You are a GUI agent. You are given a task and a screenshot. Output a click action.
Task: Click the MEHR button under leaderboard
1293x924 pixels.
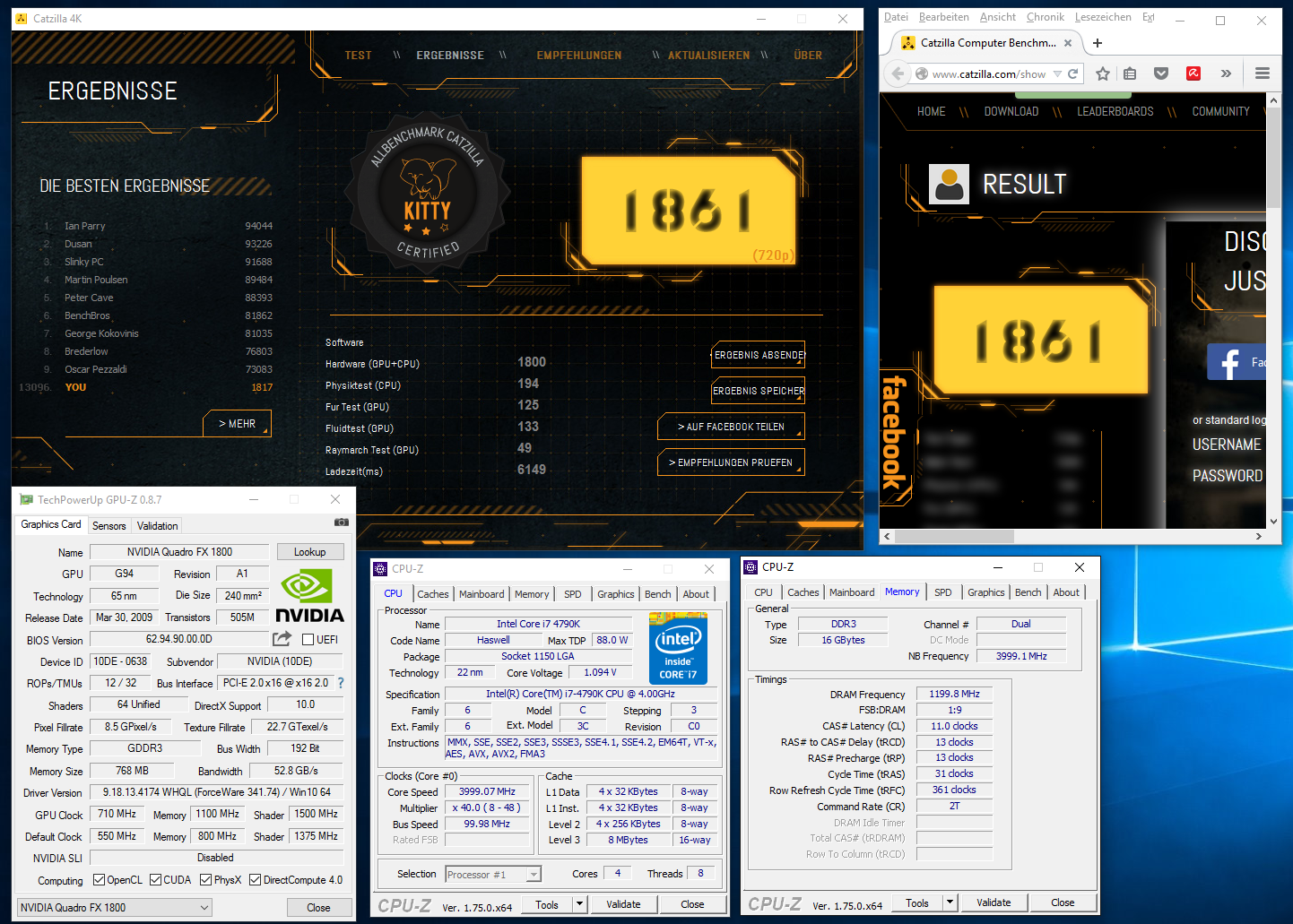pos(237,424)
